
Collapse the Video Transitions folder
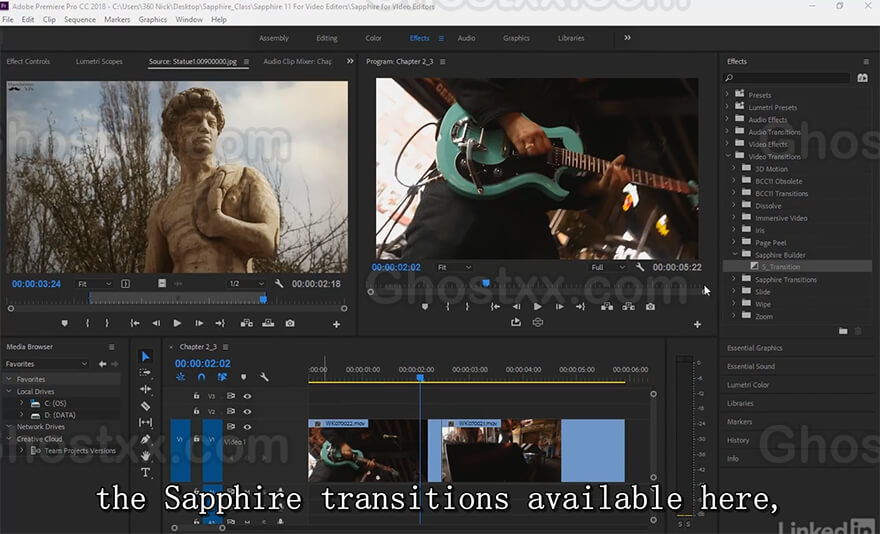click(728, 156)
